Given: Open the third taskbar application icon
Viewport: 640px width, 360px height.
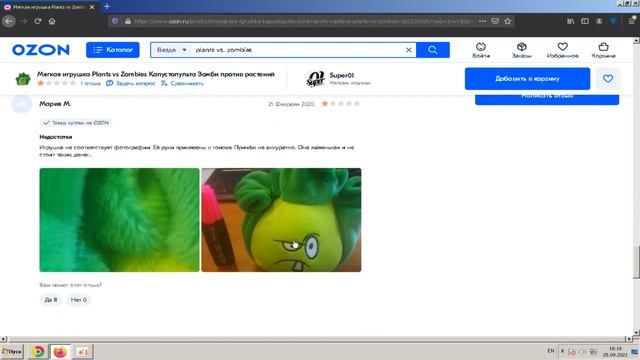Looking at the screenshot, I should (82, 351).
